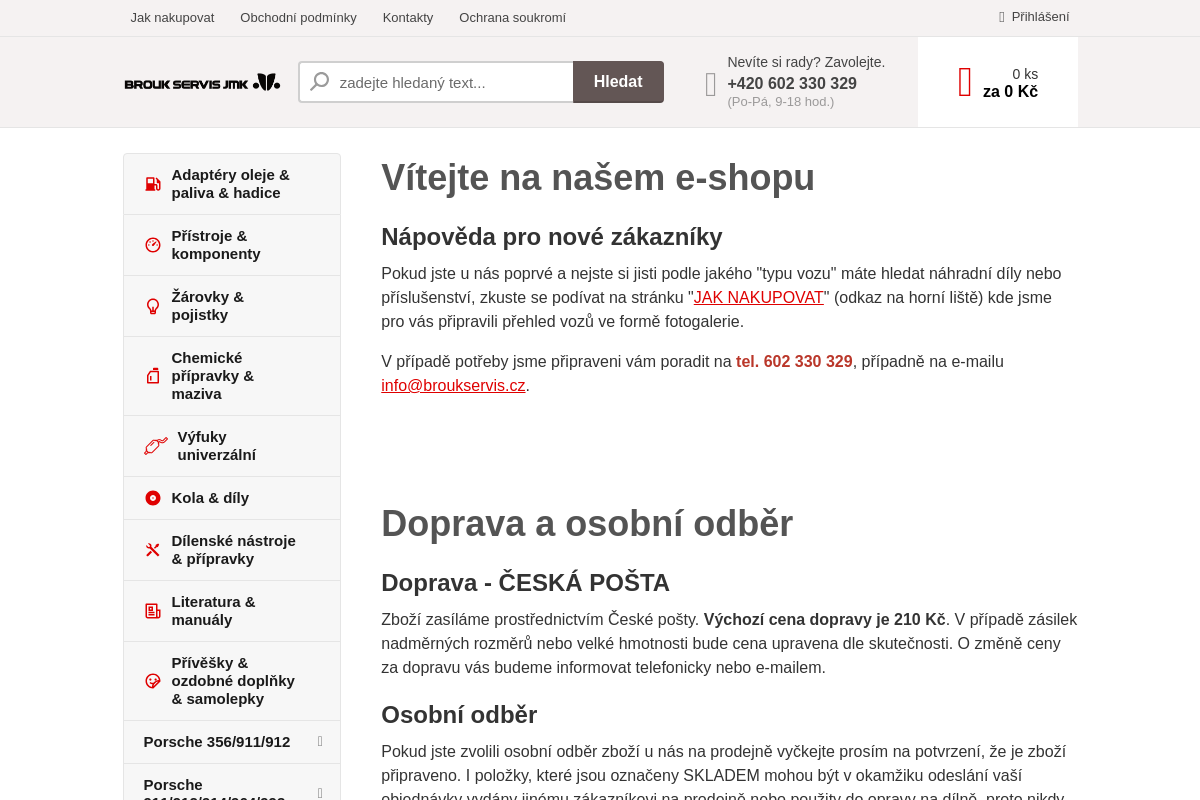Open the shopping cart icon
Viewport: 1200px width, 800px height.
tap(964, 82)
